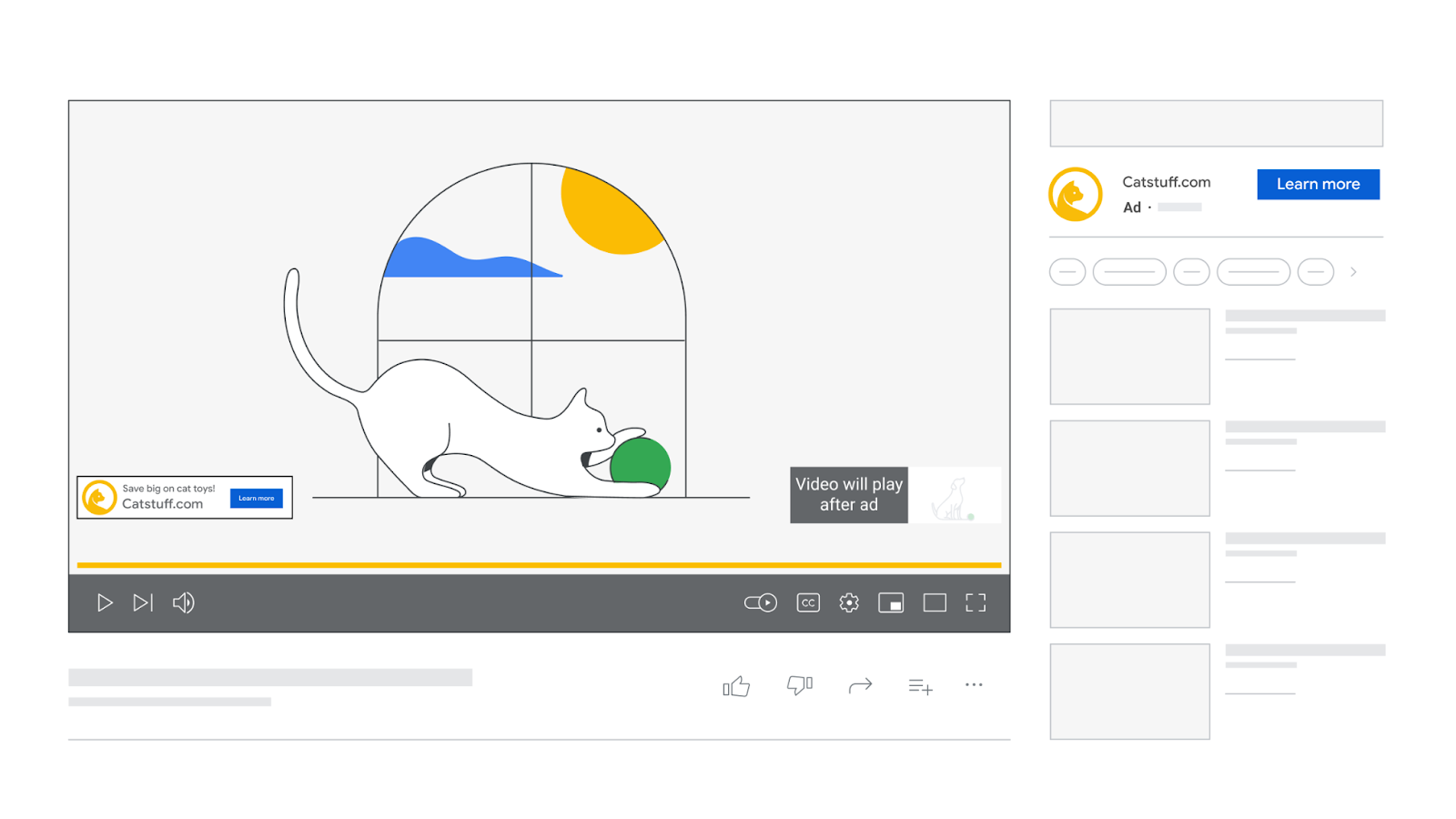Open the player settings gear
The image size is (1456, 819).
coord(849,602)
